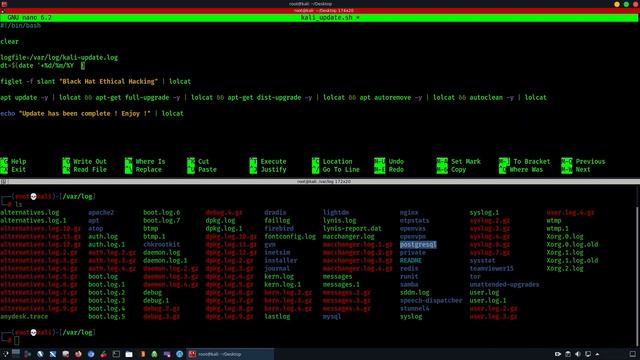Click the apache2 directory name
Screen dimensions: 640x360
pos(101,213)
